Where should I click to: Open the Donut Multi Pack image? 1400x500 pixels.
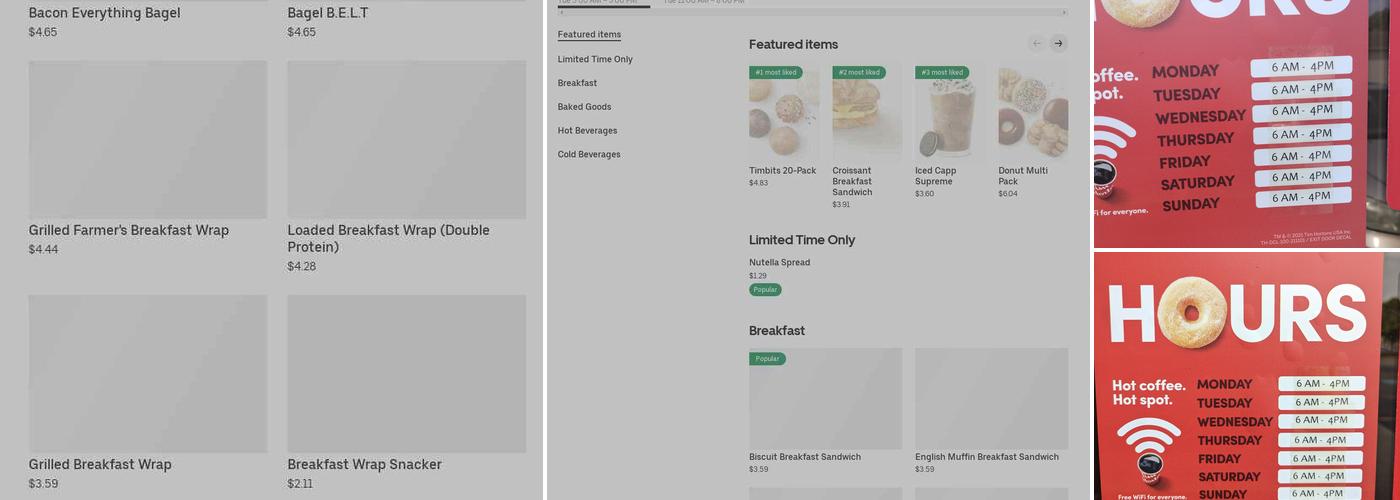coord(1033,113)
